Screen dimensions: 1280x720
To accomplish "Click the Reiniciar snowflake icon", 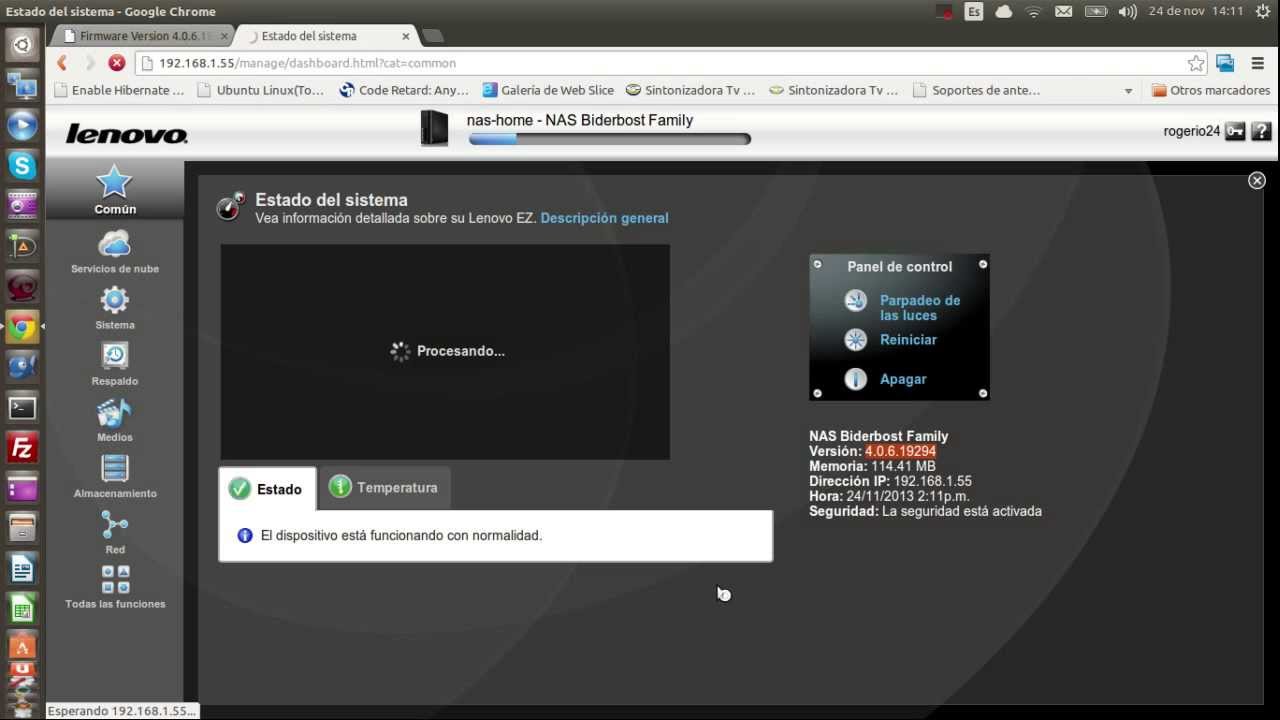I will (x=855, y=340).
